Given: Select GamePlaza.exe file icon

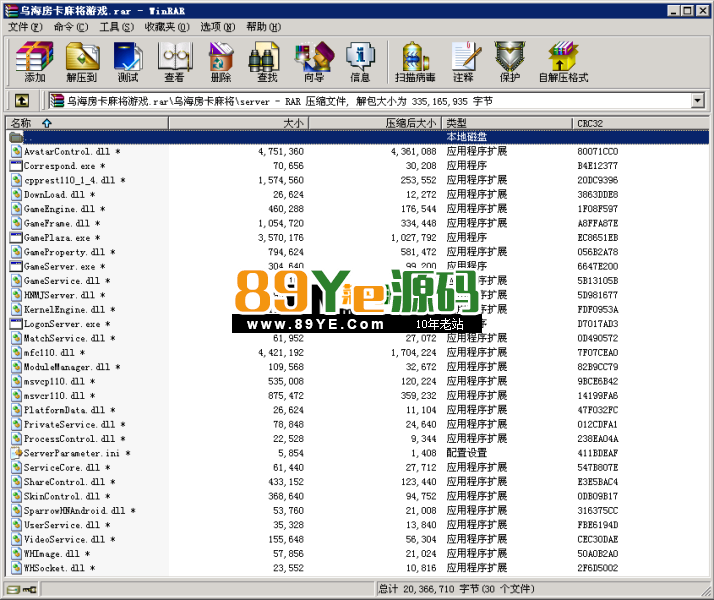Looking at the screenshot, I should pyautogui.click(x=16, y=238).
